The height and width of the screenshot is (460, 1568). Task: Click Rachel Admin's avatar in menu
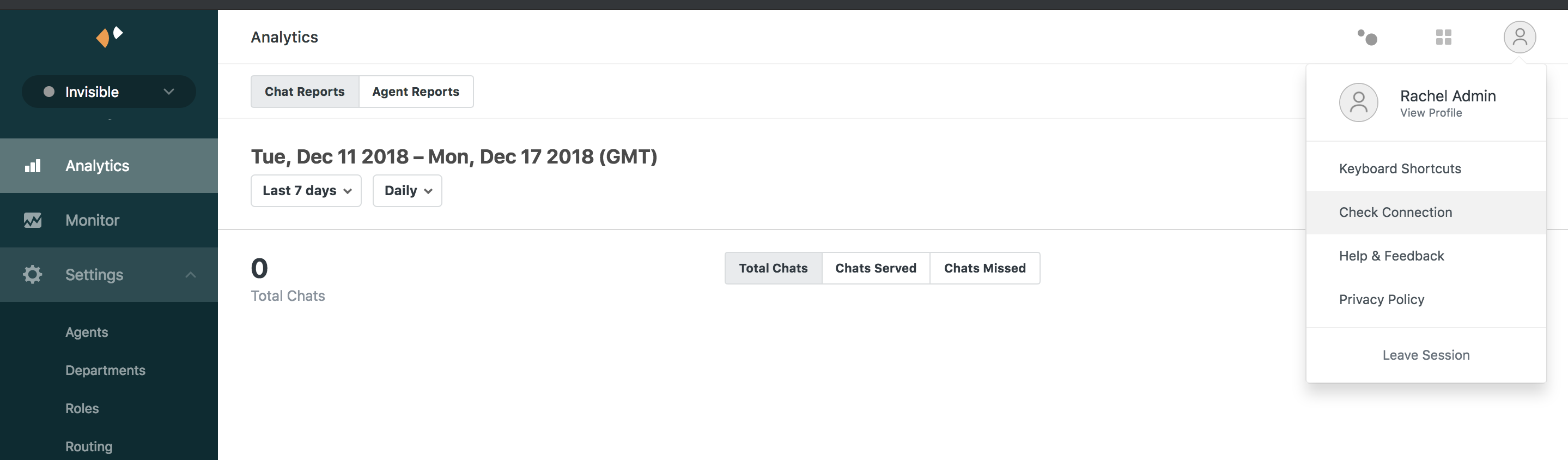[1358, 102]
